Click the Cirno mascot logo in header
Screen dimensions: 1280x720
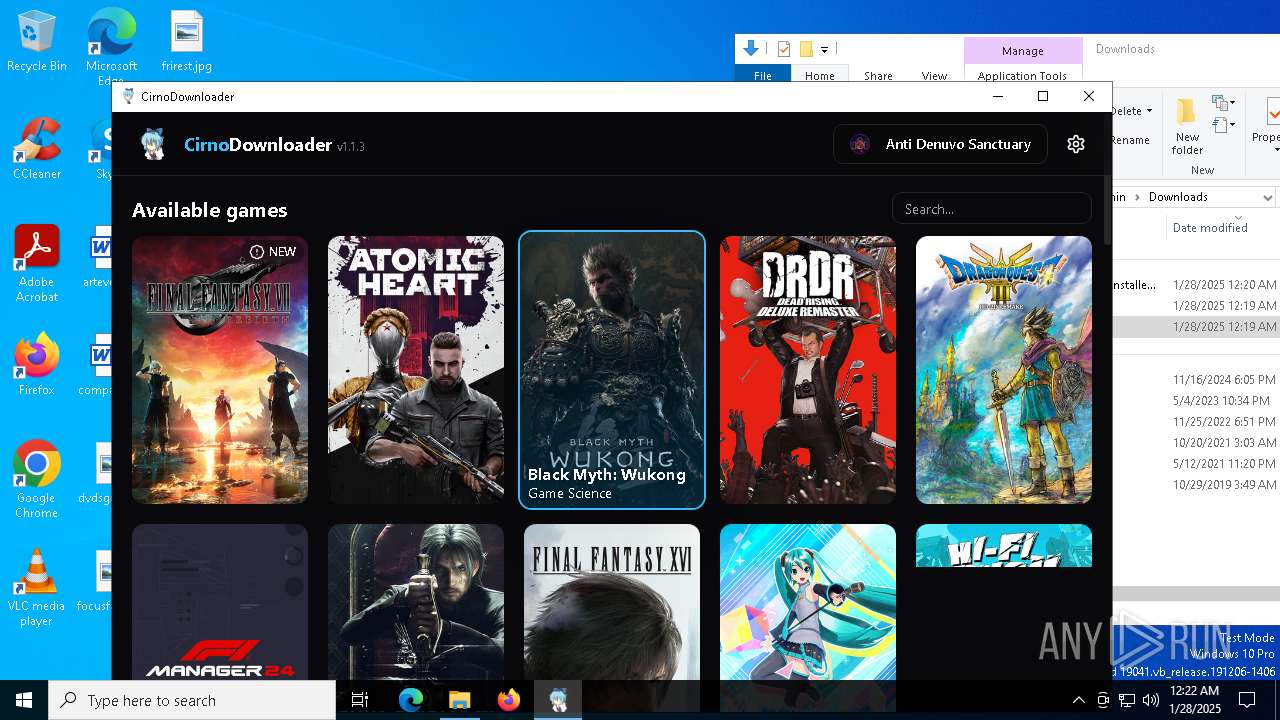coord(153,144)
